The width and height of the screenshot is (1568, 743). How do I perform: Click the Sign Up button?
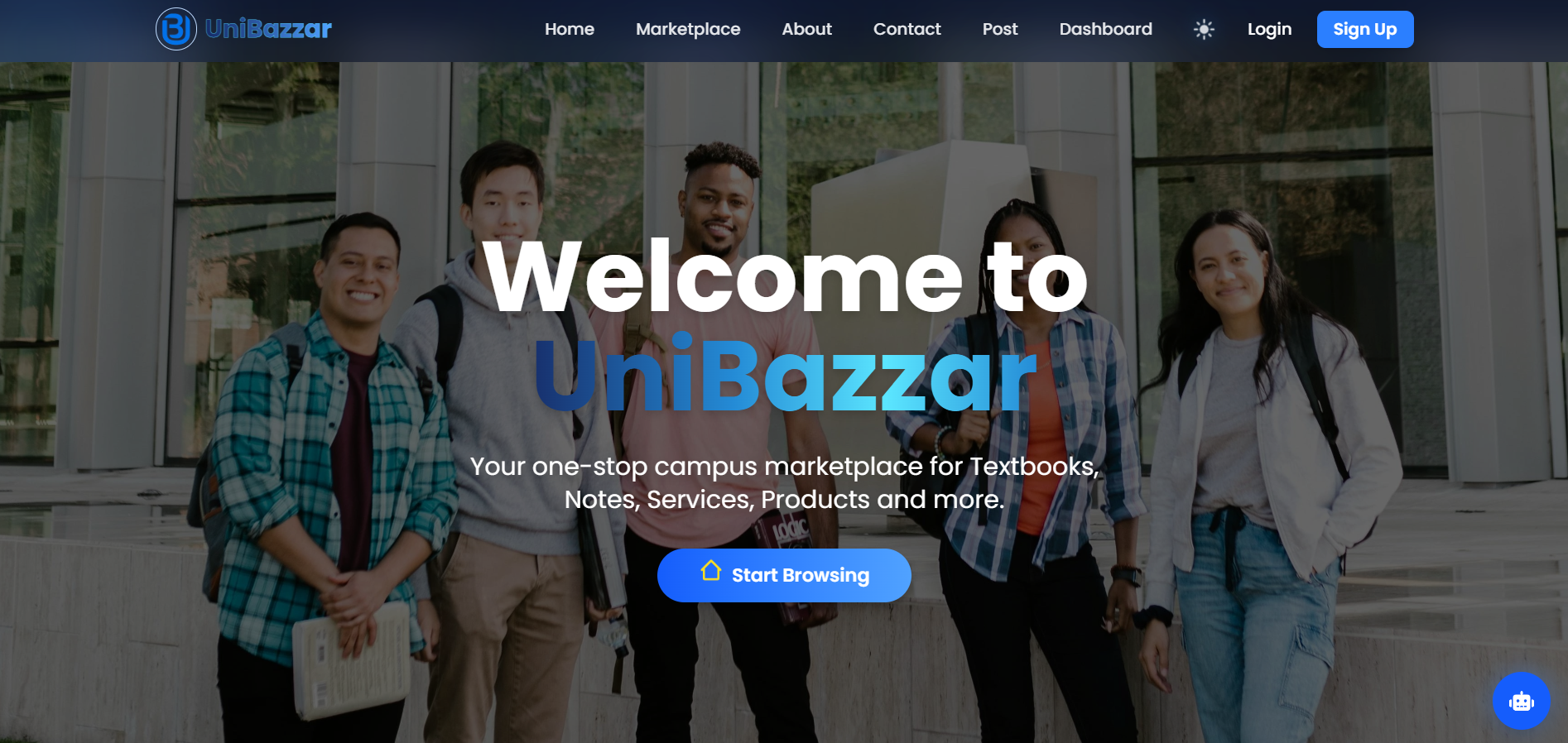coord(1365,29)
